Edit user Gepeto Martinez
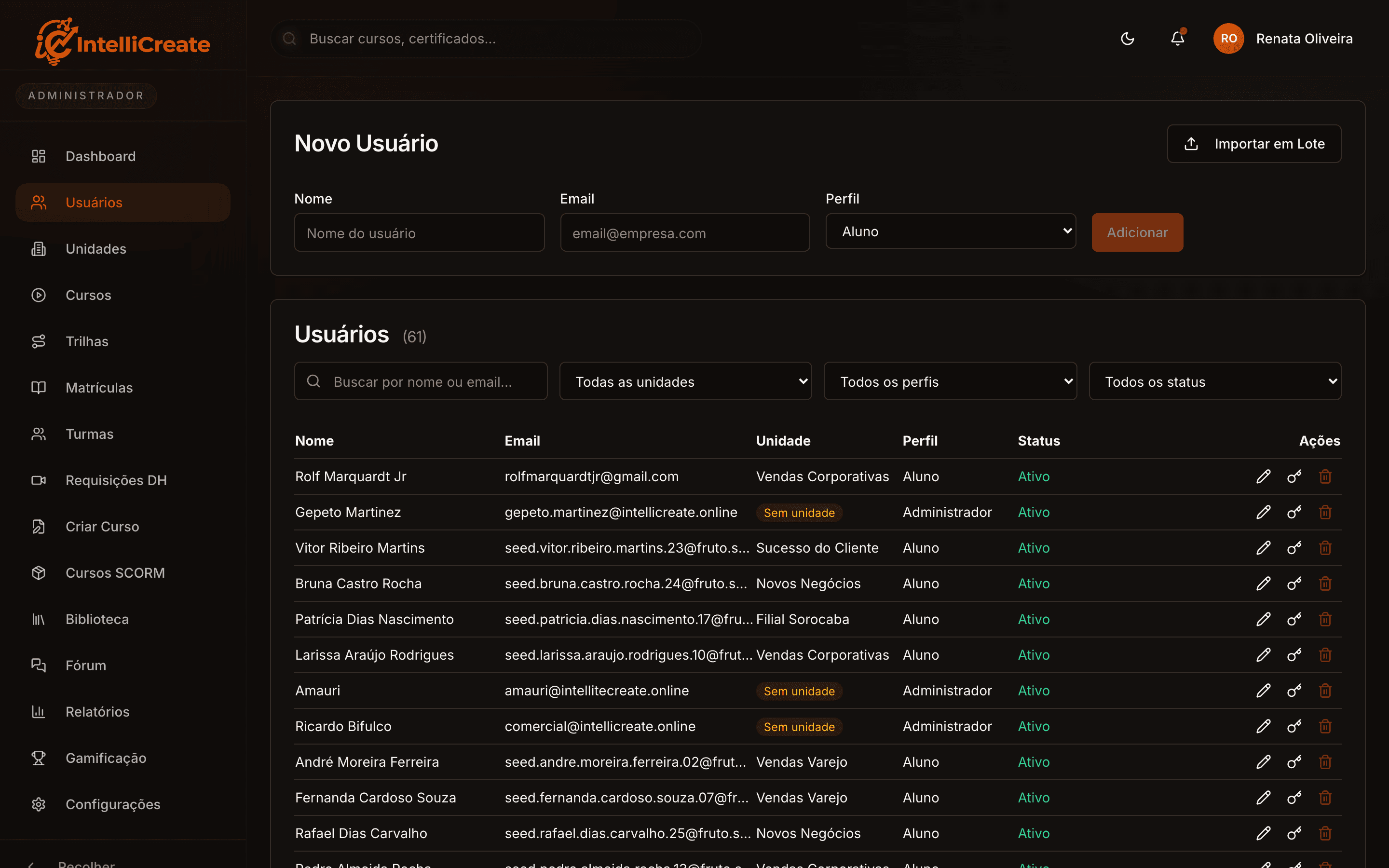This screenshot has width=1389, height=868. [x=1263, y=512]
